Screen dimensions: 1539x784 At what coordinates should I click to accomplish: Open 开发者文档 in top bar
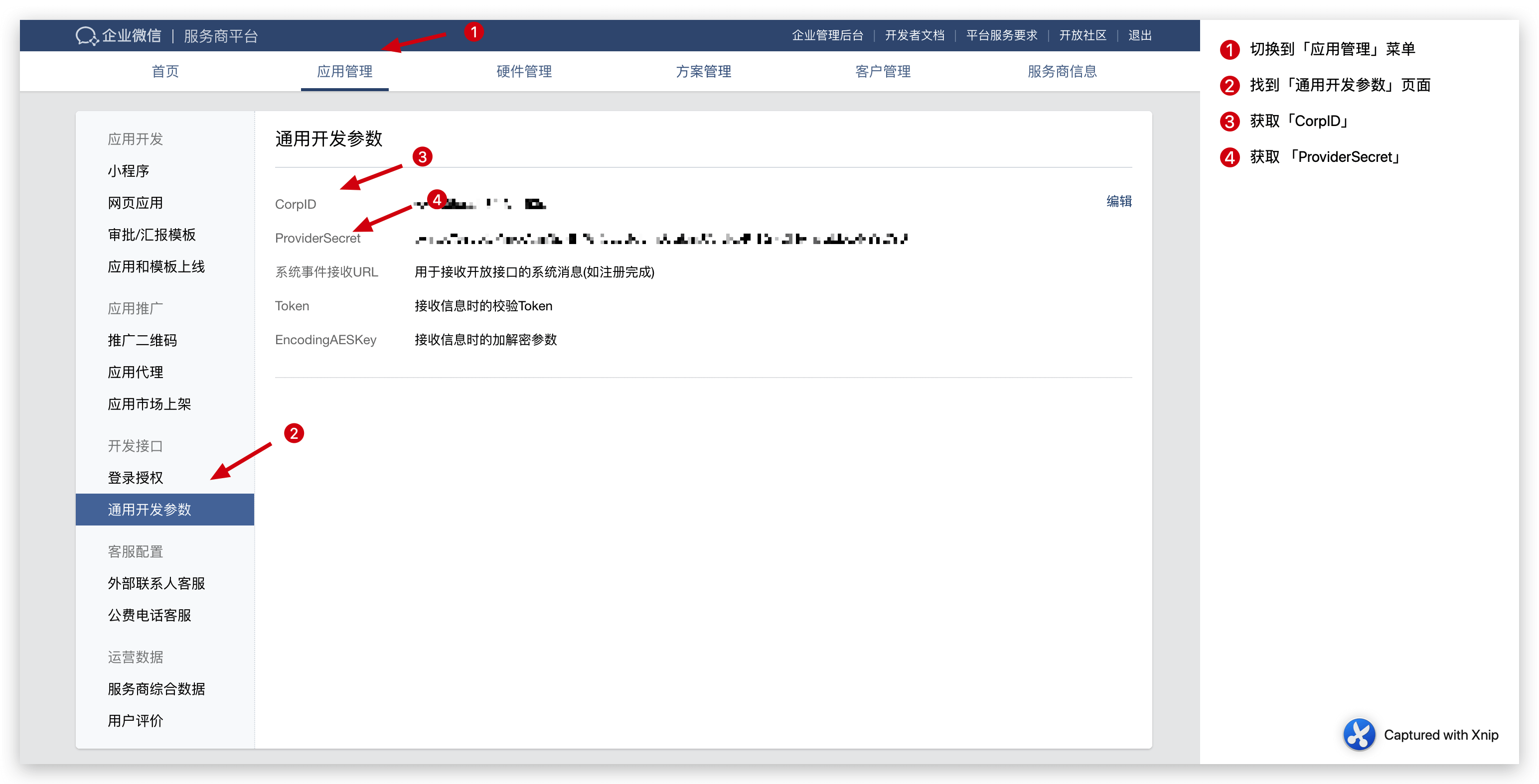click(914, 36)
